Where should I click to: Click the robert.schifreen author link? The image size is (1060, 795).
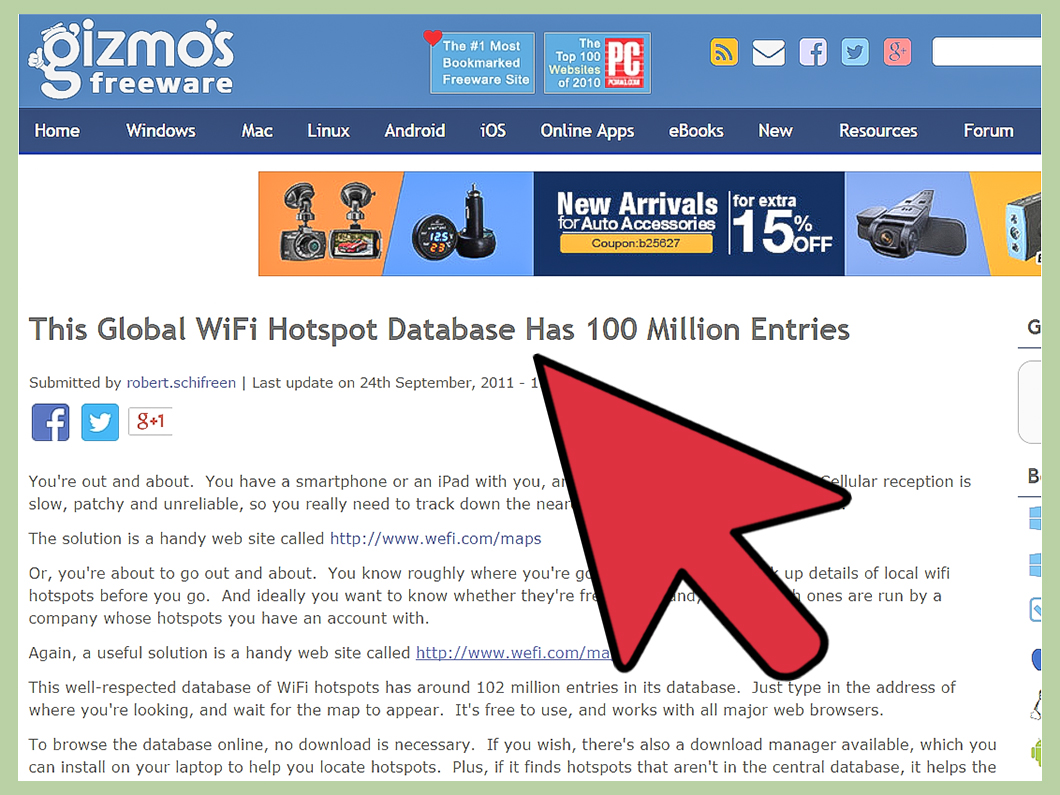click(182, 383)
